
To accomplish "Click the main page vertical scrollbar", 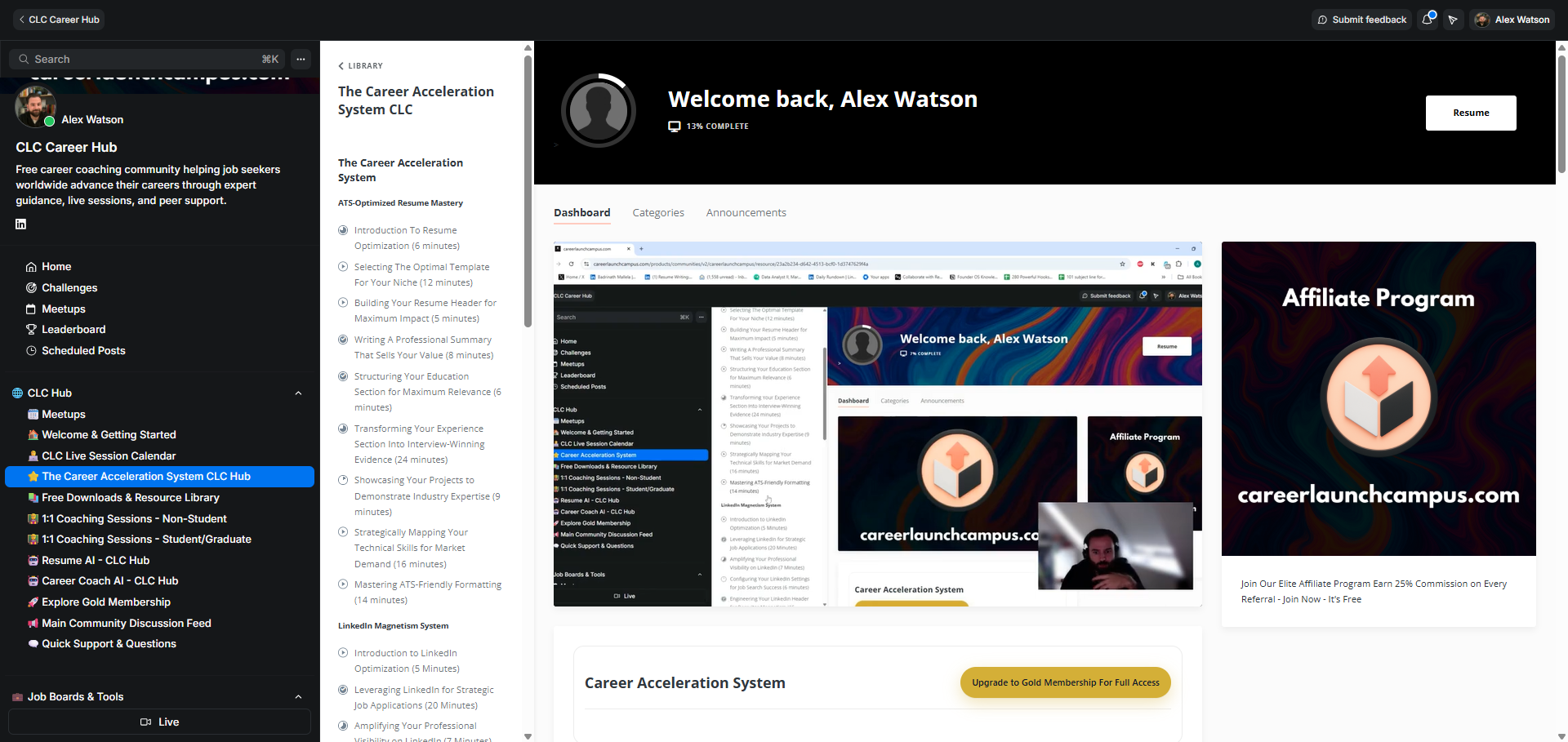I will point(1561,114).
